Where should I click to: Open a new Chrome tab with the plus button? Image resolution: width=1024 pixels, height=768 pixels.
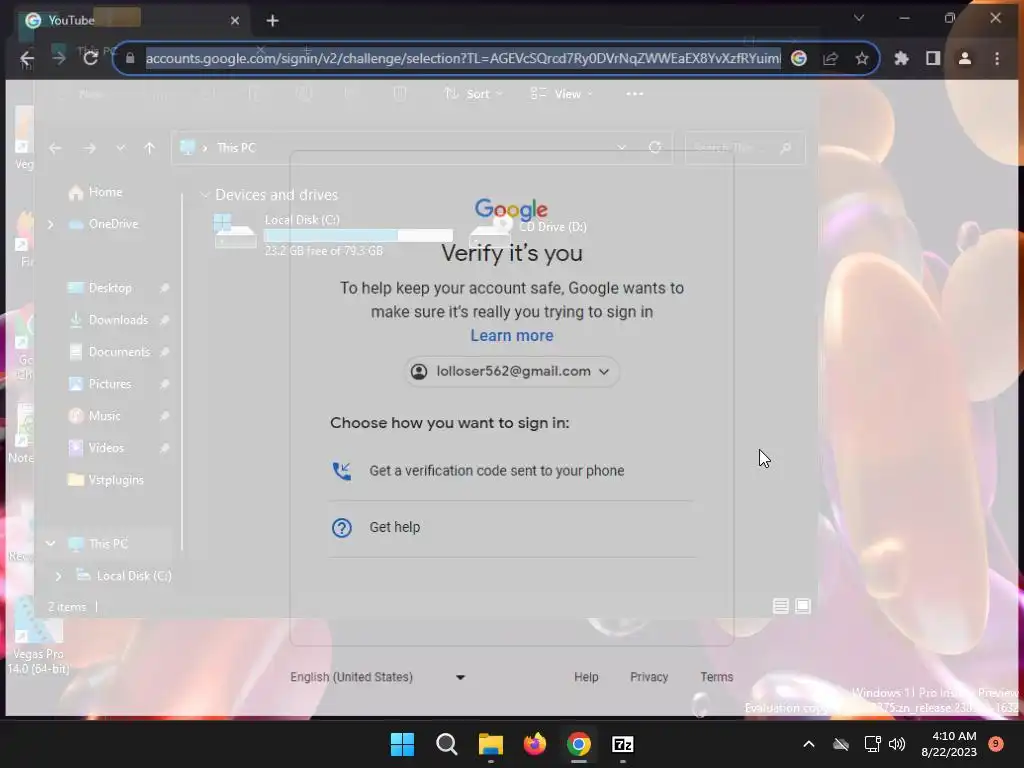(x=272, y=21)
